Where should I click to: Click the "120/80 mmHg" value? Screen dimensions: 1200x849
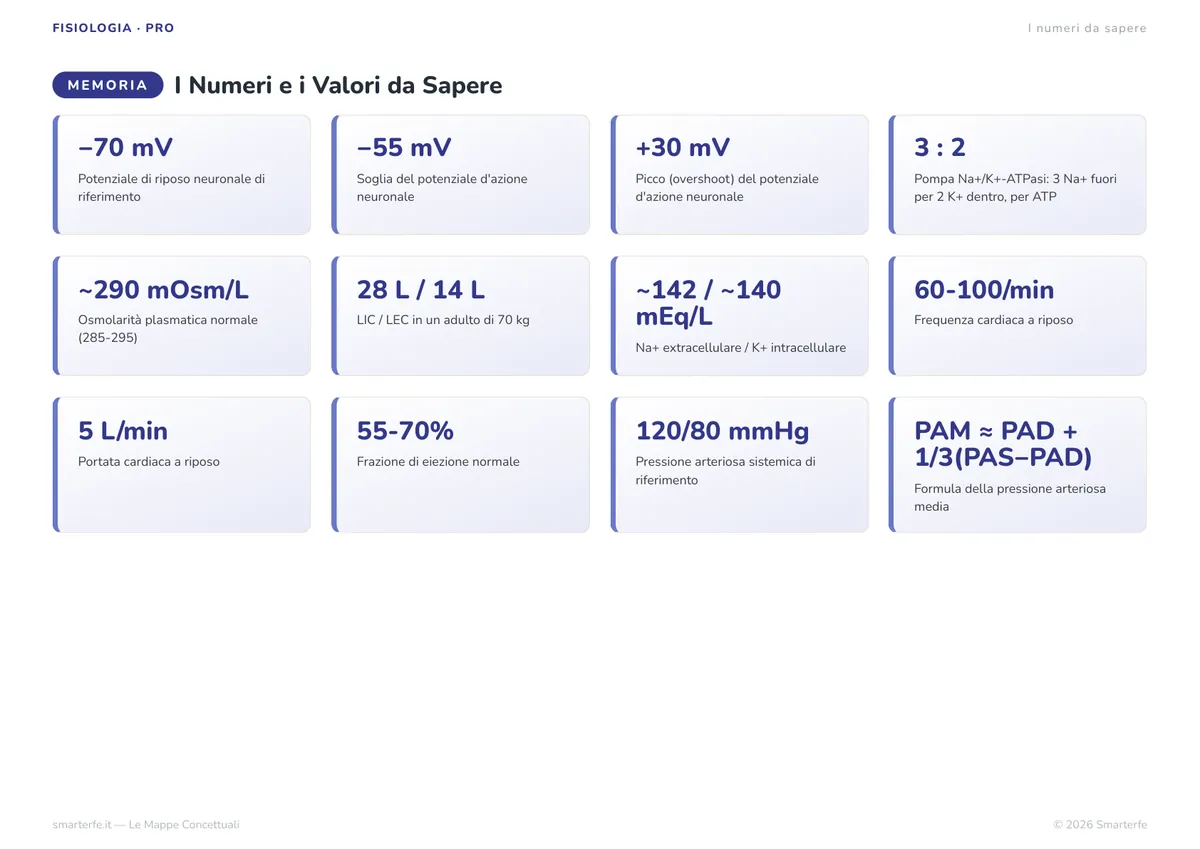coord(723,431)
